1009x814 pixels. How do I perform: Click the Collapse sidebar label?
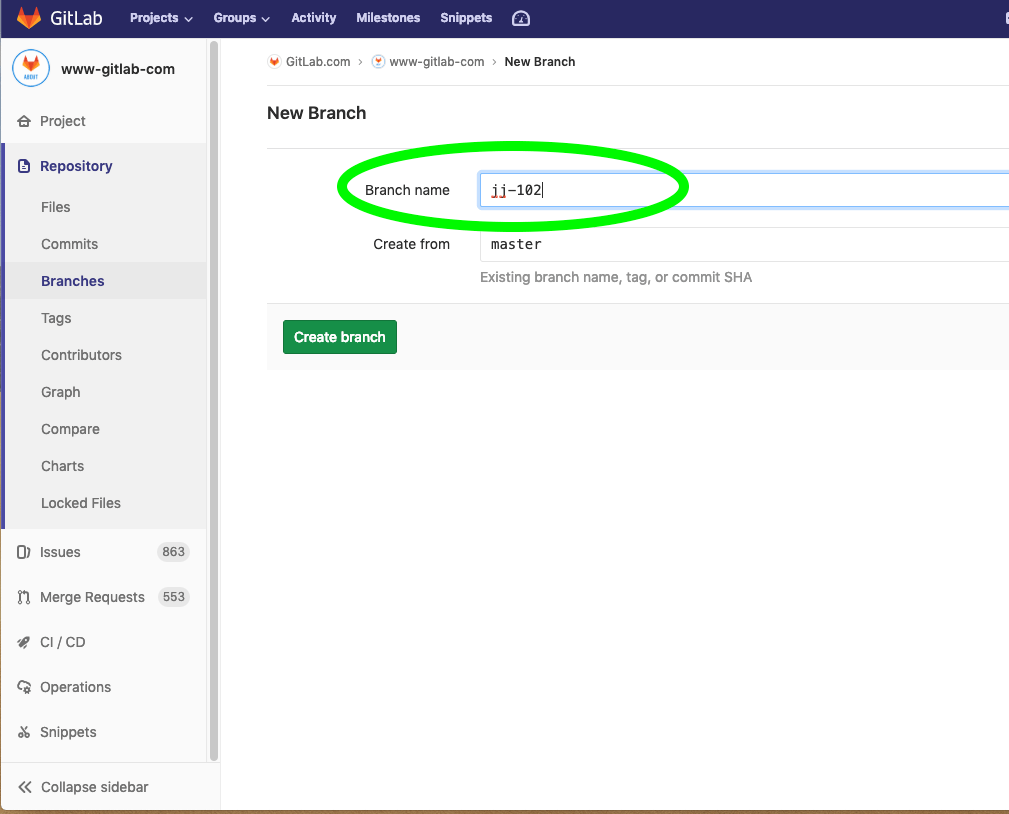[x=95, y=787]
